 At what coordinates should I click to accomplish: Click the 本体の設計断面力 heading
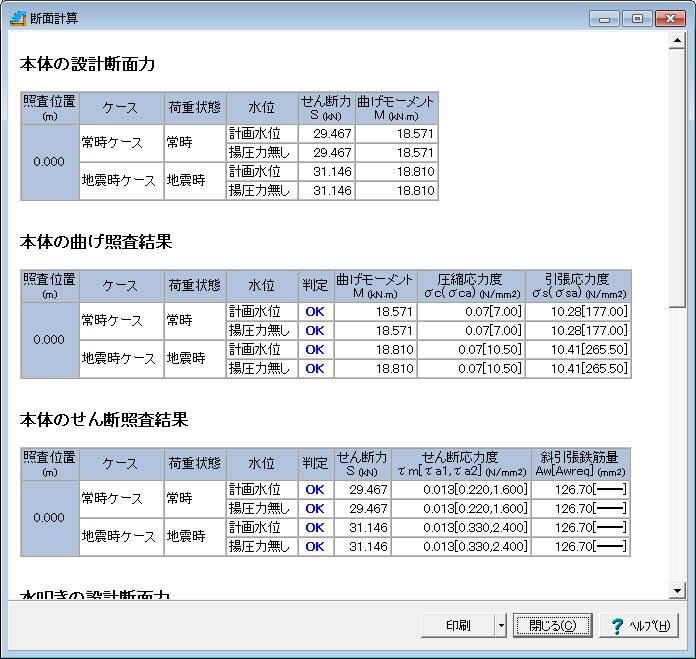[x=87, y=64]
